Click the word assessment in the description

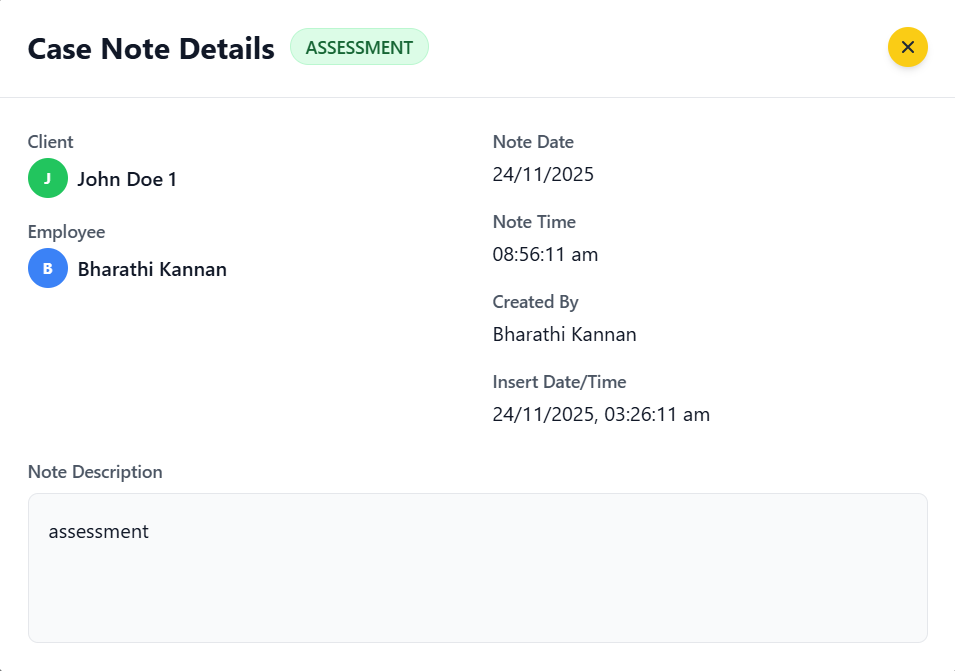click(98, 532)
